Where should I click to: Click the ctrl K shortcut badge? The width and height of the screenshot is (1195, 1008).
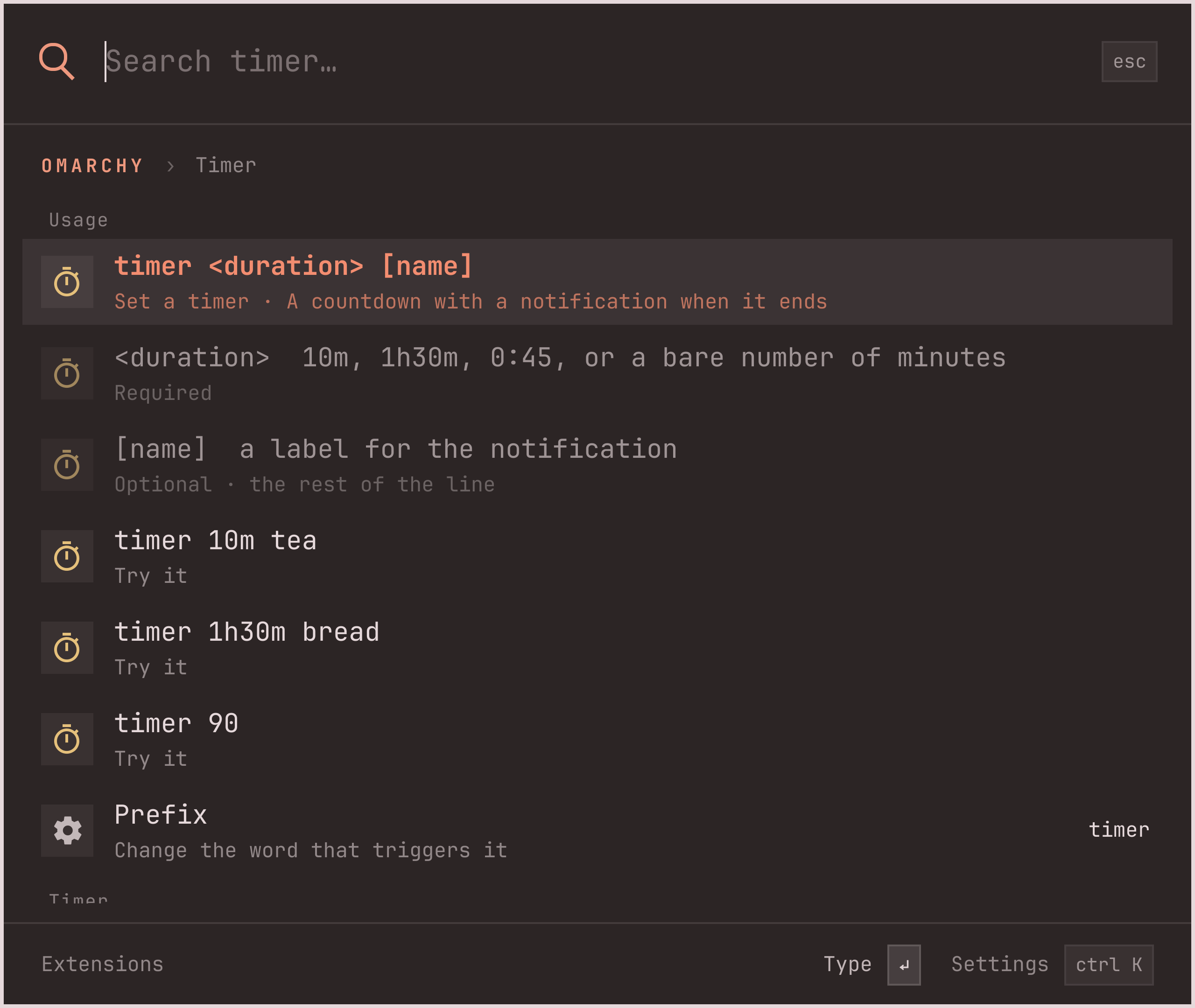click(x=1109, y=965)
